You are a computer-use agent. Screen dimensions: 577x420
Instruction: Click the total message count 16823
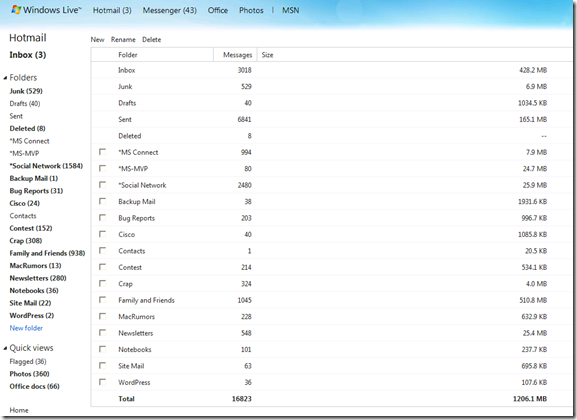[x=242, y=399]
